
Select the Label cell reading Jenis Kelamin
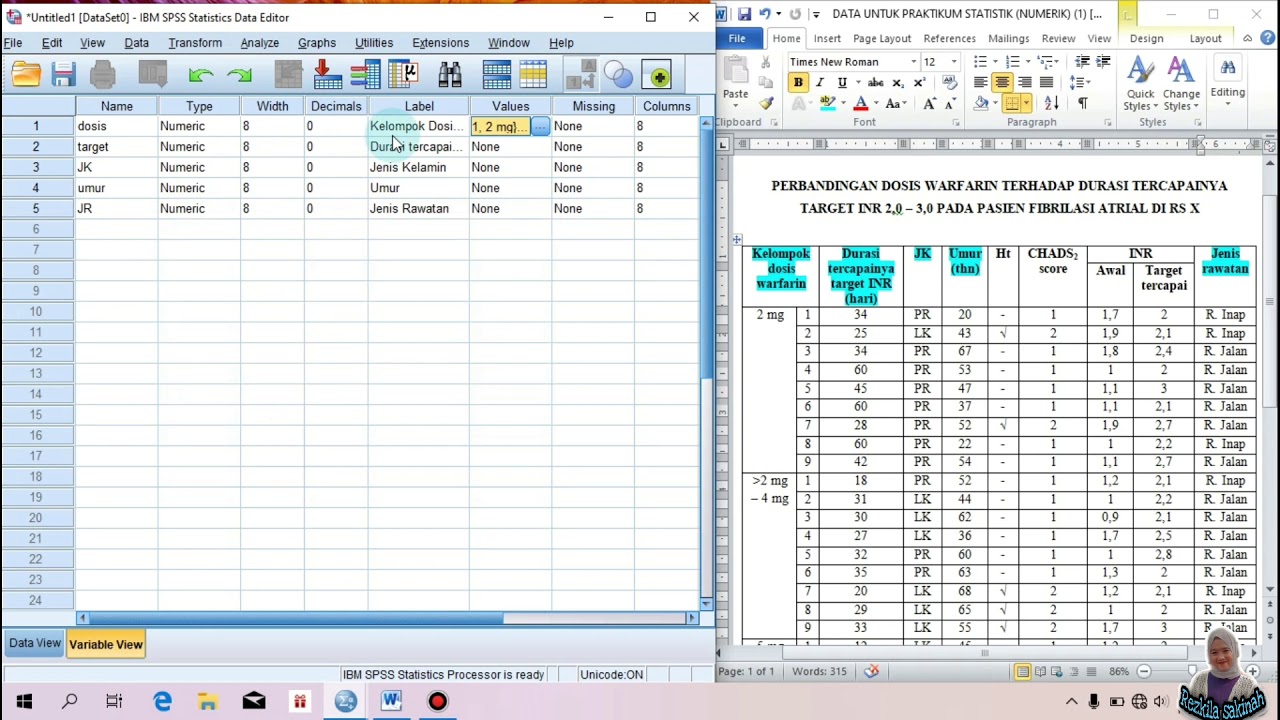click(x=418, y=167)
